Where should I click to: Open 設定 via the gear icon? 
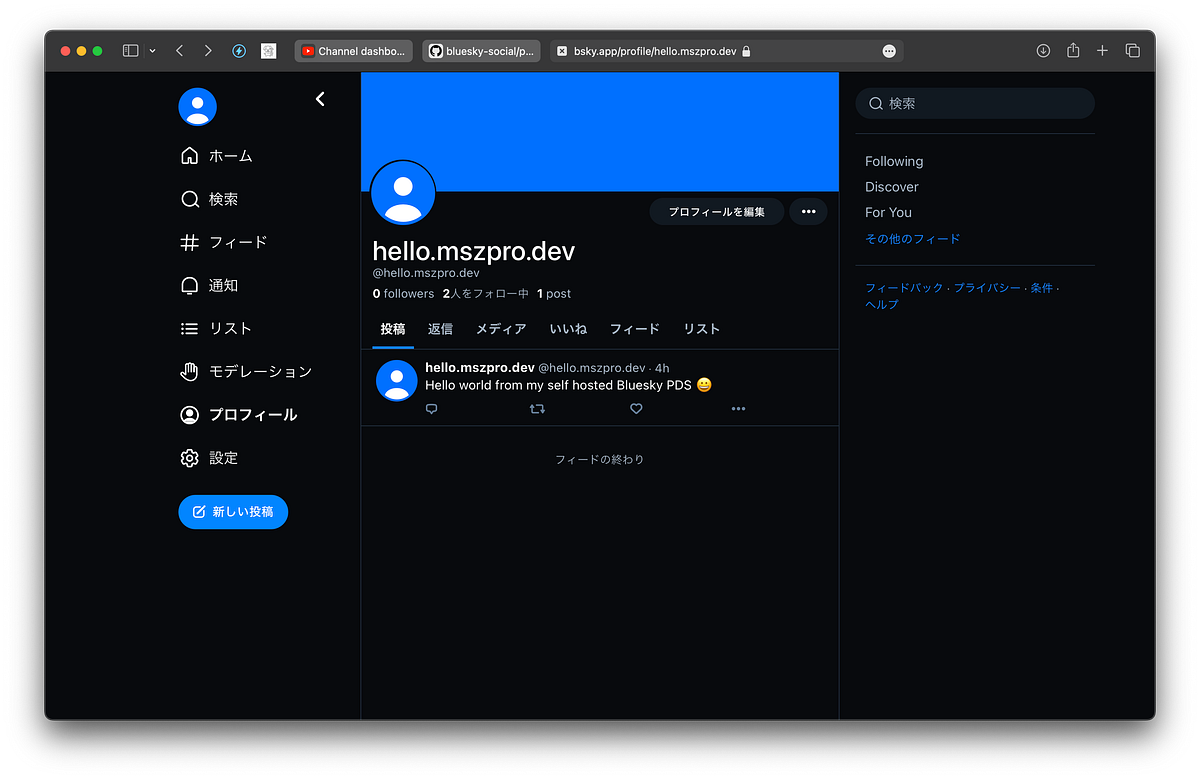[x=189, y=457]
